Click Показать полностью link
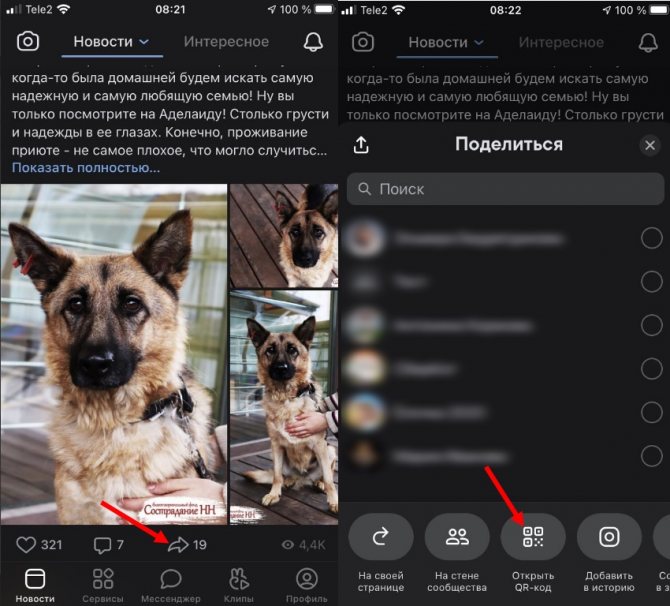The width and height of the screenshot is (670, 606). pyautogui.click(x=86, y=168)
